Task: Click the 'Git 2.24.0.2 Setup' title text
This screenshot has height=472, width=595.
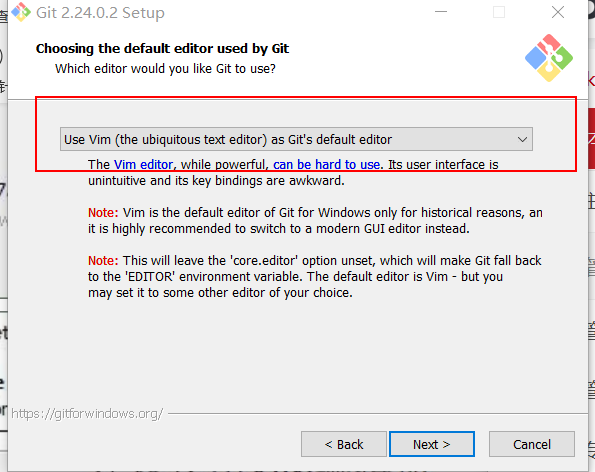Action: [100, 13]
